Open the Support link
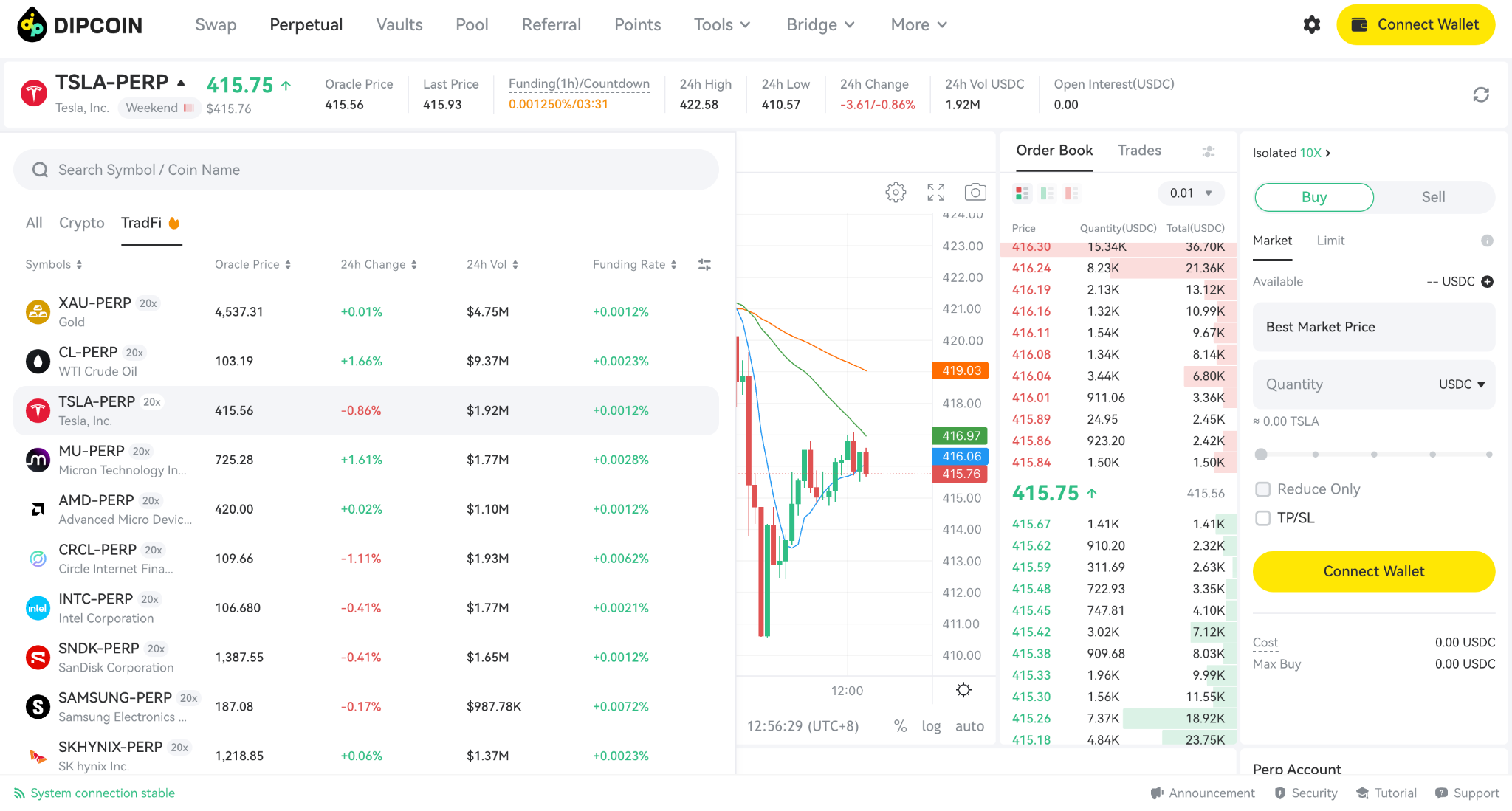Image resolution: width=1512 pixels, height=811 pixels. (x=1467, y=793)
